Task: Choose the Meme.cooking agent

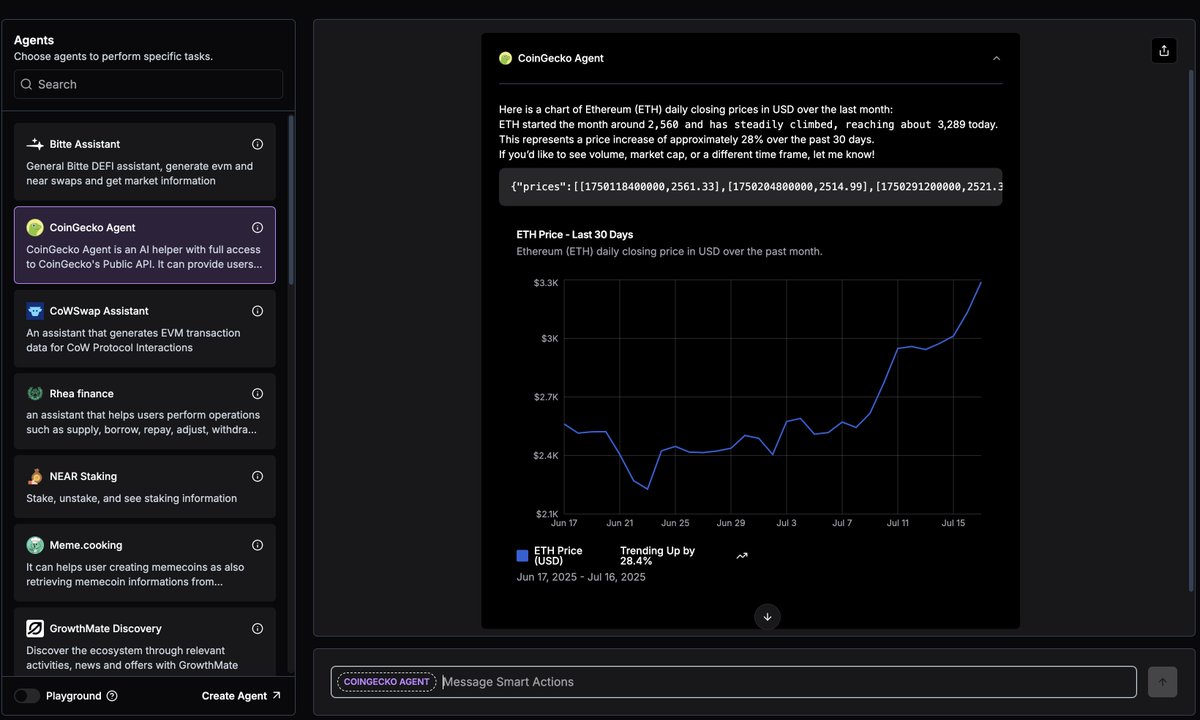Action: (144, 563)
